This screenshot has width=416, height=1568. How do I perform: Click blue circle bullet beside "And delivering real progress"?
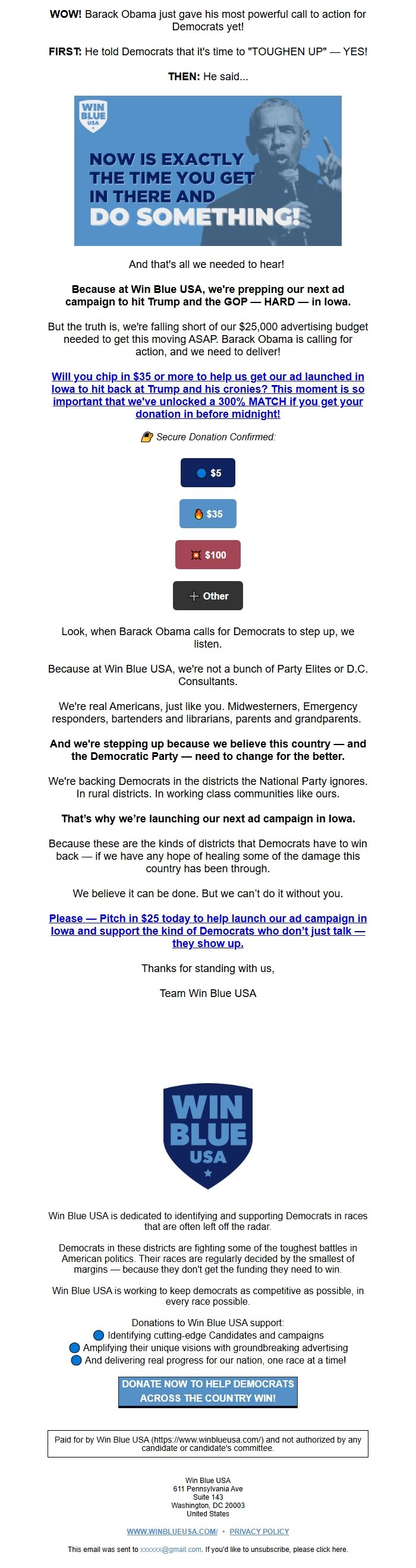point(76,1360)
